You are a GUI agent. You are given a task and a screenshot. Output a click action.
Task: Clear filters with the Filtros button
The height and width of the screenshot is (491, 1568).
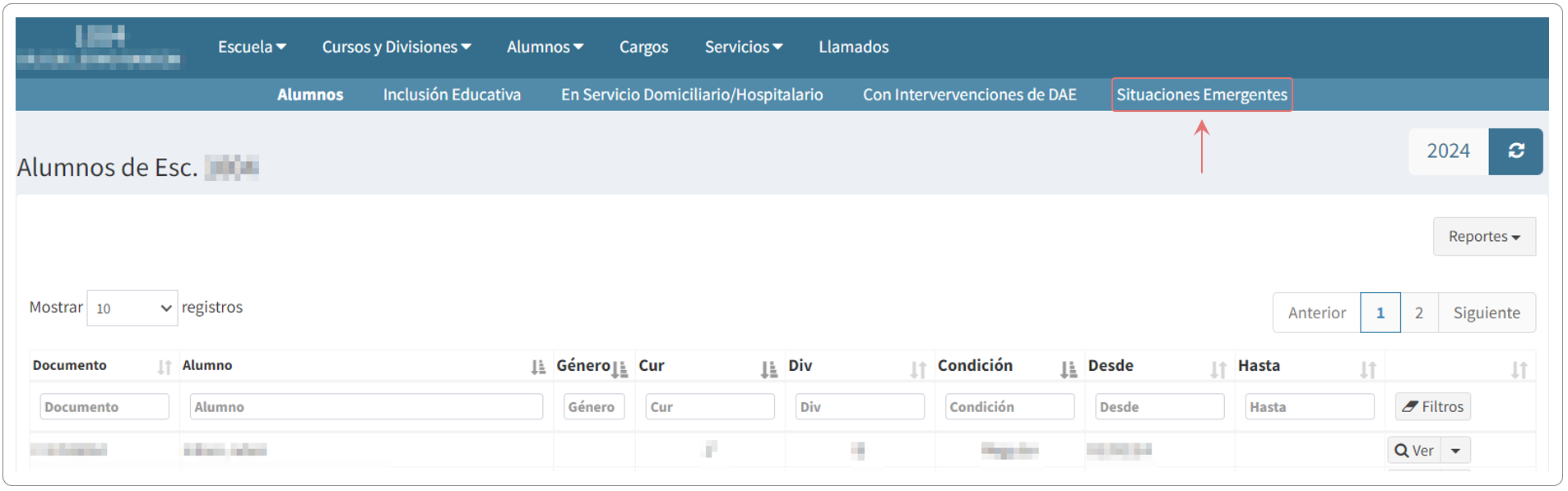tap(1432, 406)
